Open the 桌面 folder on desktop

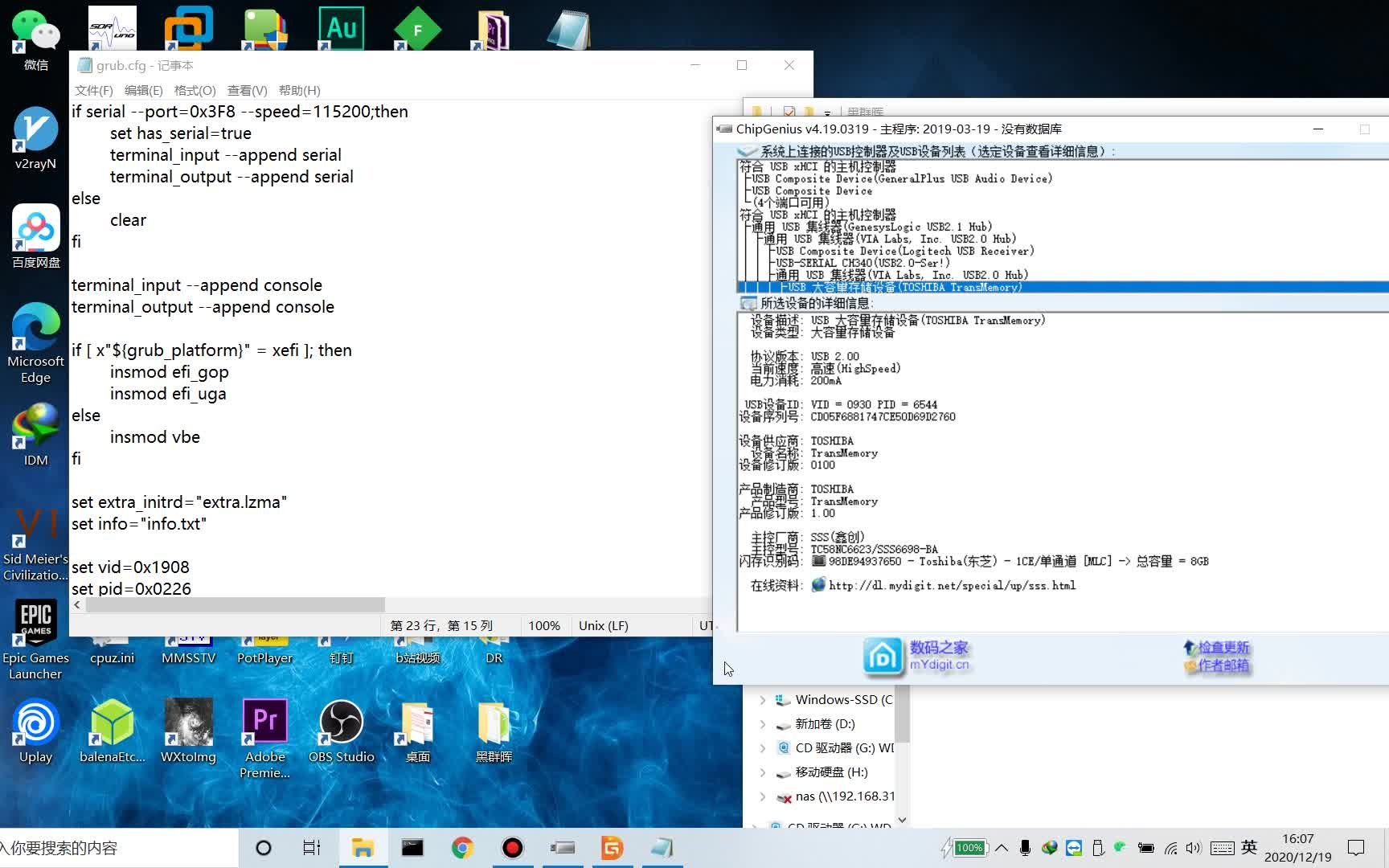pos(417,731)
